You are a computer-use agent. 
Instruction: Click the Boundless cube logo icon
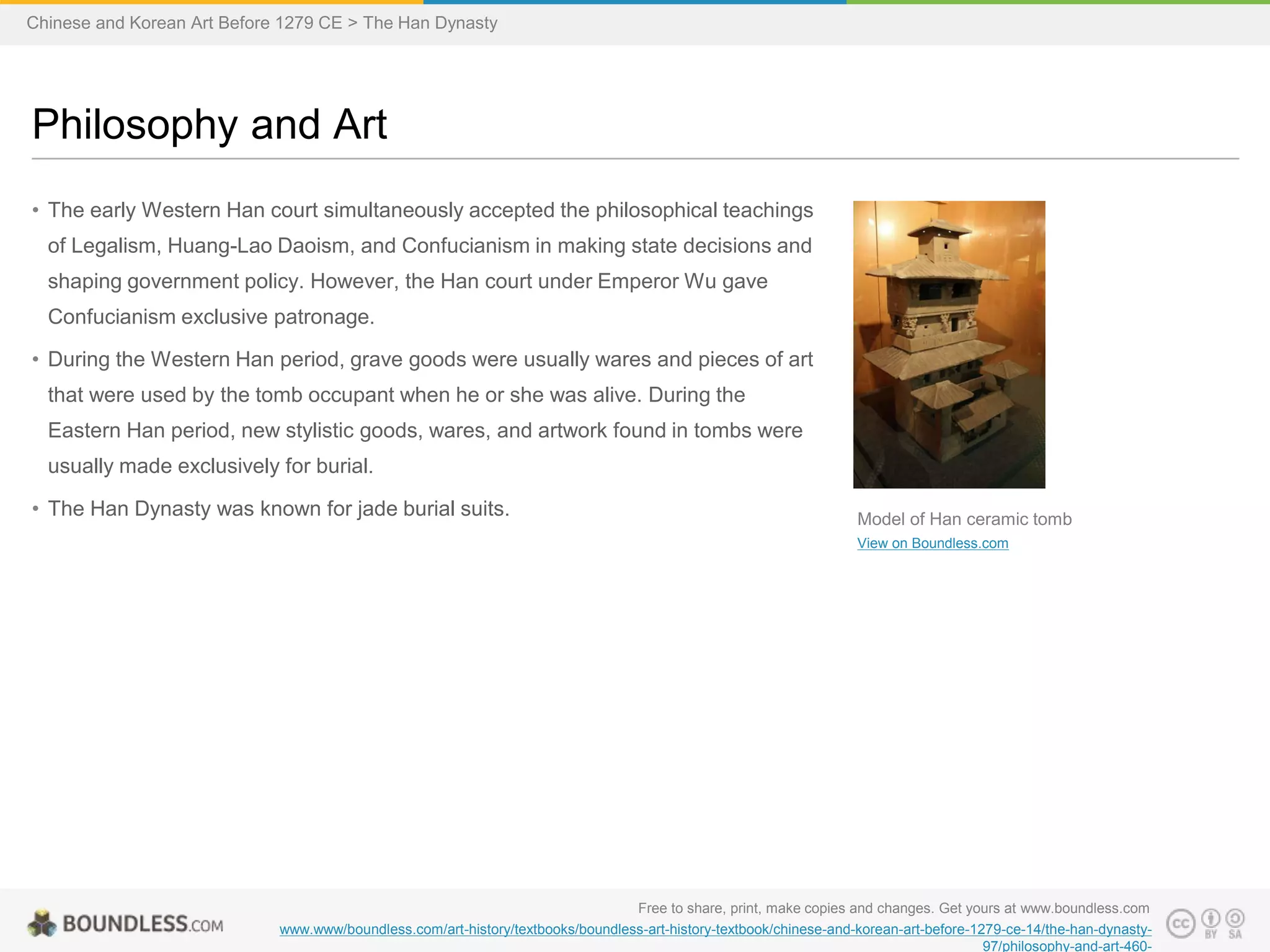[x=42, y=923]
